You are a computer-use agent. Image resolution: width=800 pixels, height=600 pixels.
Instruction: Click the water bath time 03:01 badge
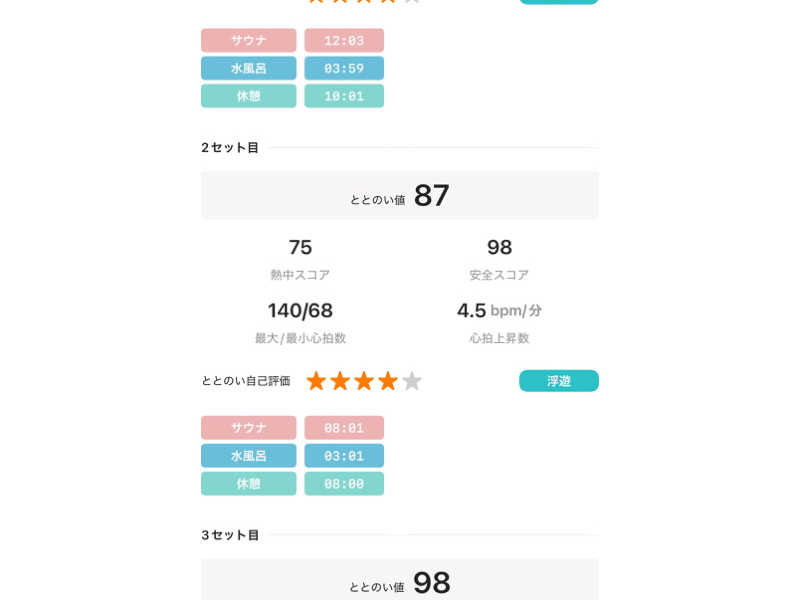344,456
